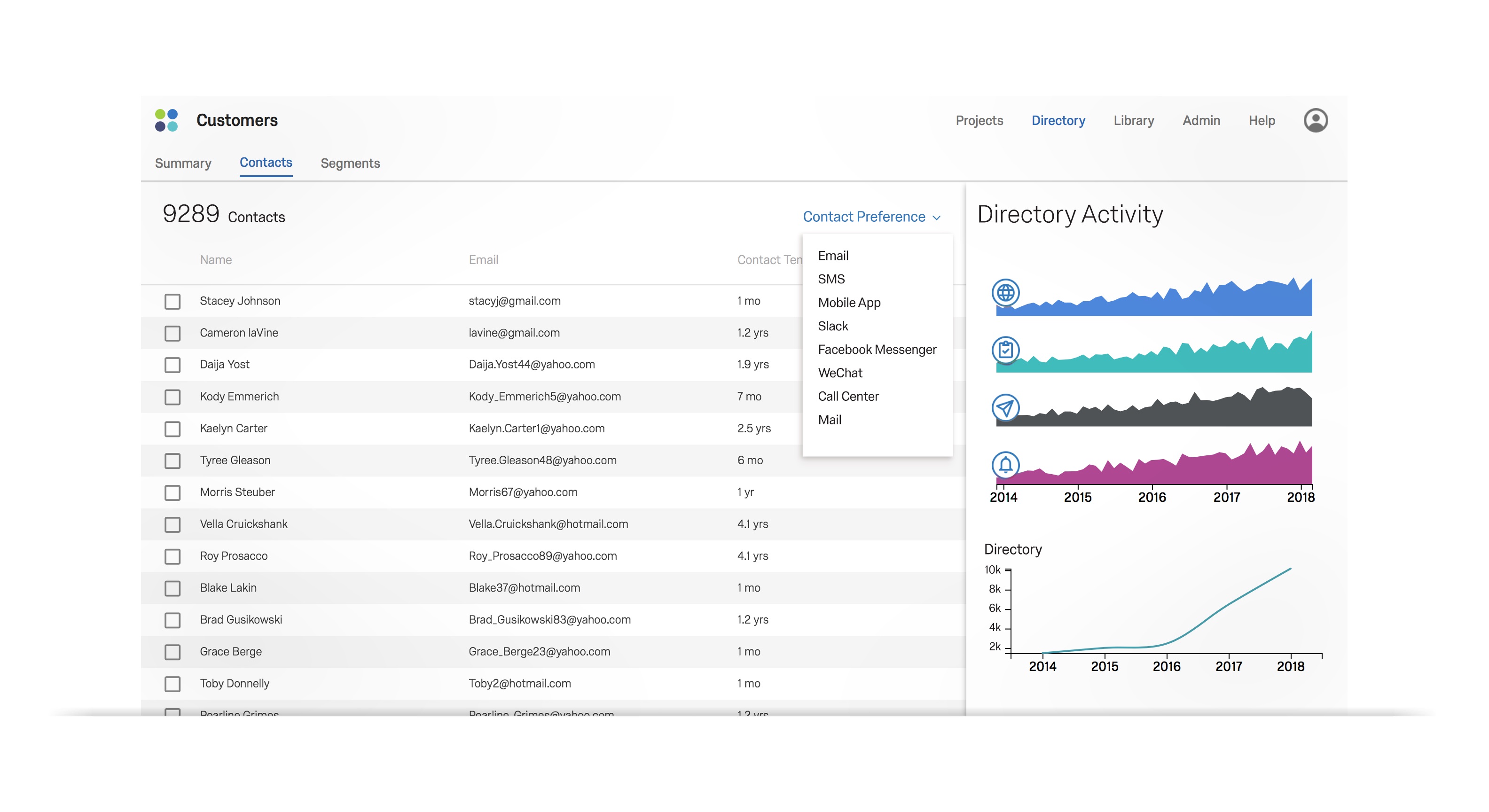
Task: Select the Kaelyn Carter row checkbox
Action: coord(172,429)
